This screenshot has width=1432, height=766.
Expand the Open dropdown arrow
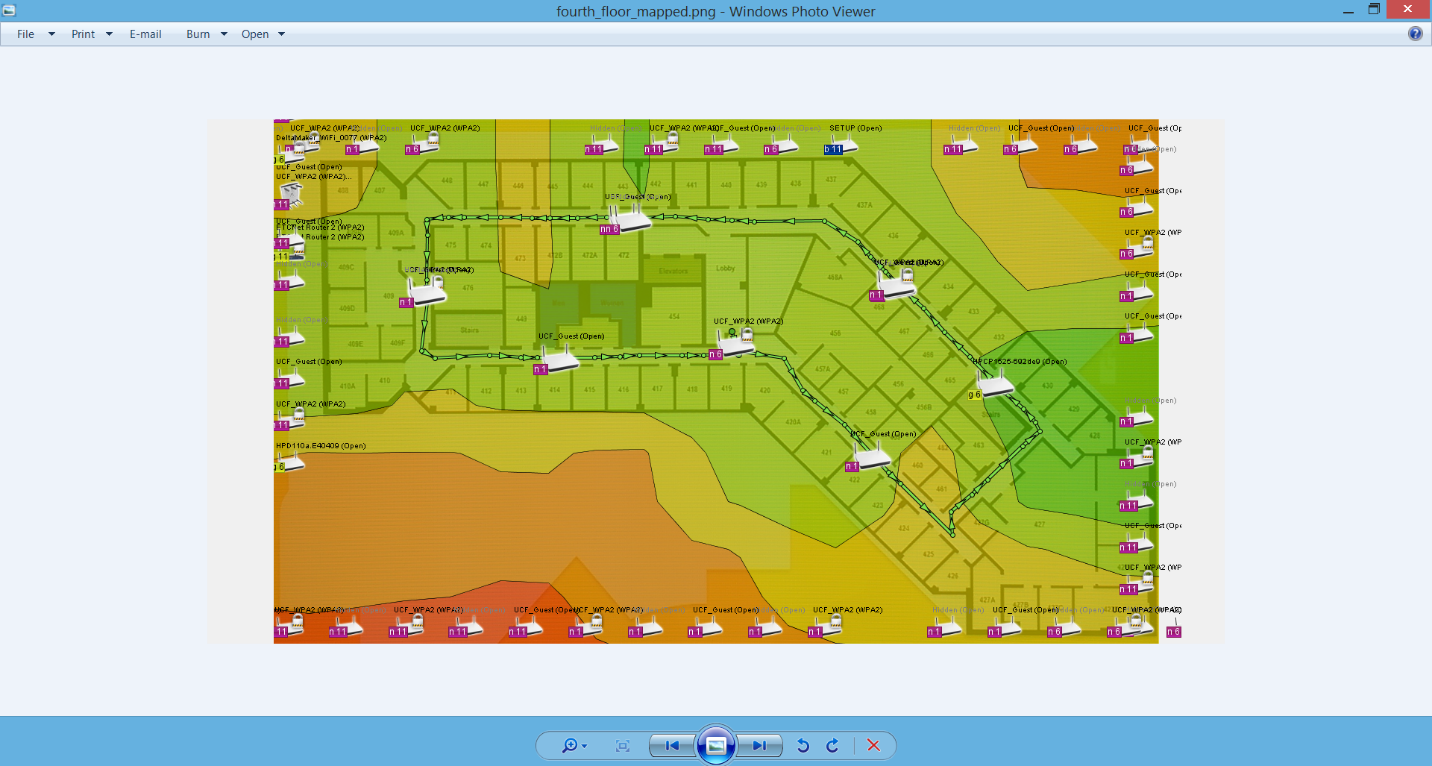click(281, 34)
